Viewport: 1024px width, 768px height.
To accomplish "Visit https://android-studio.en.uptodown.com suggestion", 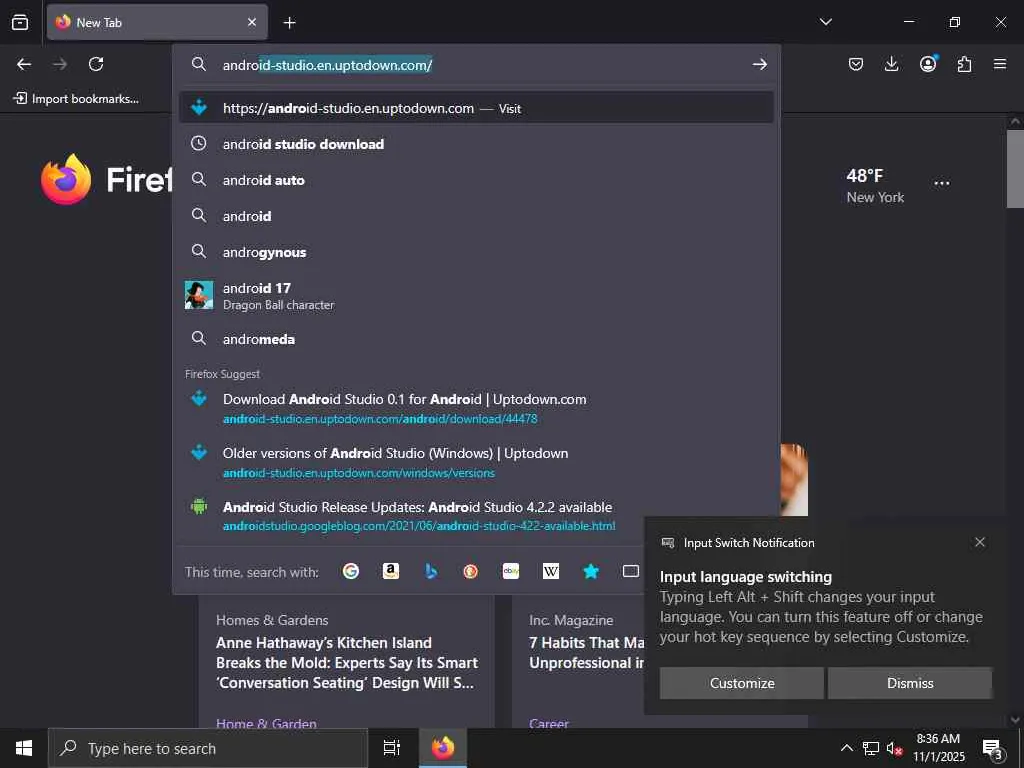I will (476, 108).
